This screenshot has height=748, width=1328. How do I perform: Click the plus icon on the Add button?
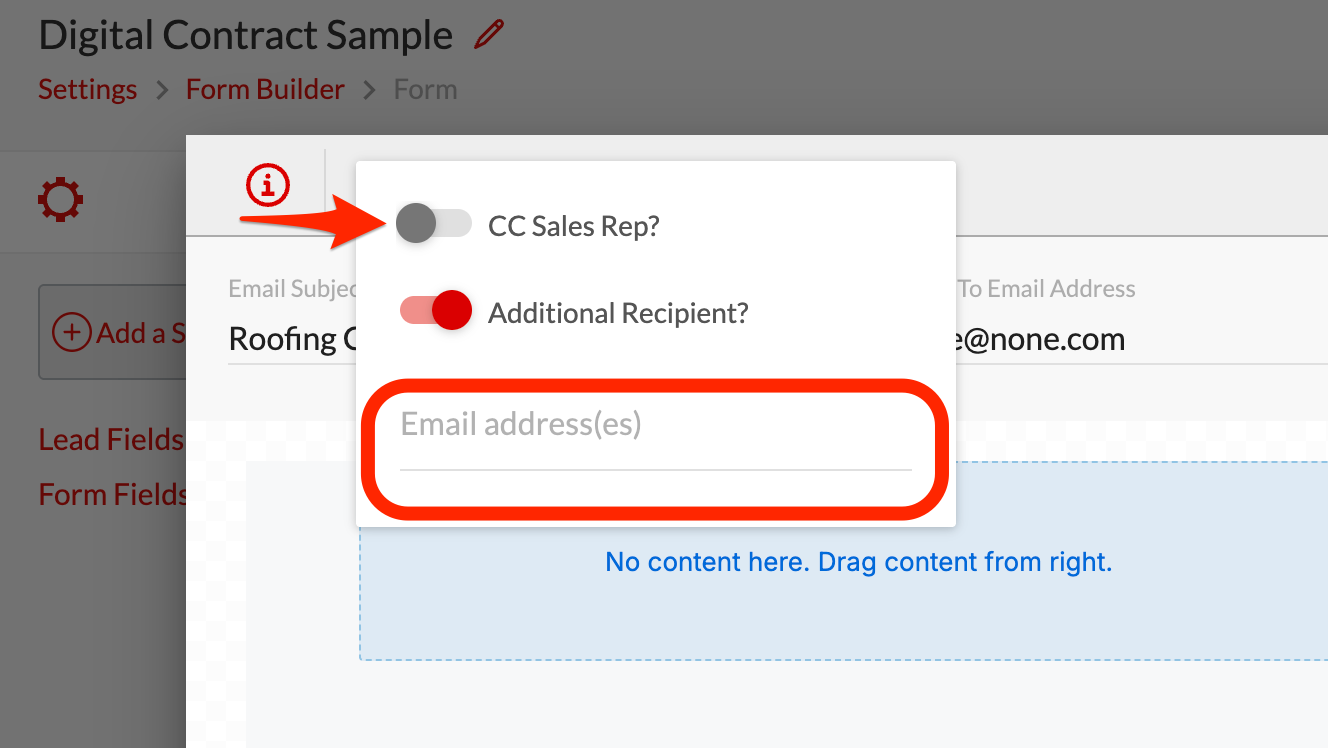point(70,332)
